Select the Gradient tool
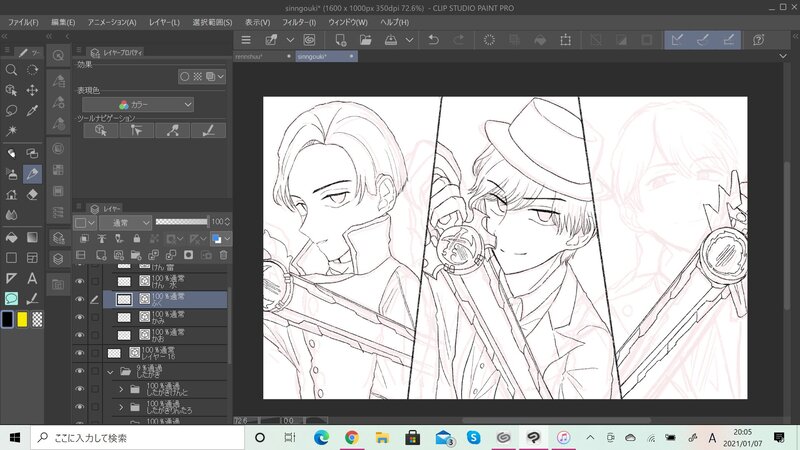Screen dimensions: 800x450 32,237
